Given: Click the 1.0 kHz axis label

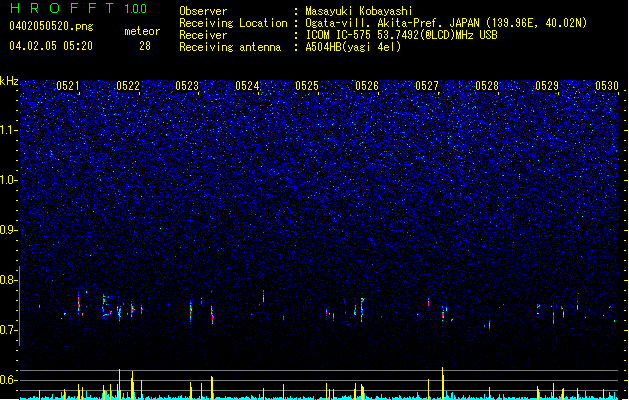Looking at the screenshot, I should point(9,180).
